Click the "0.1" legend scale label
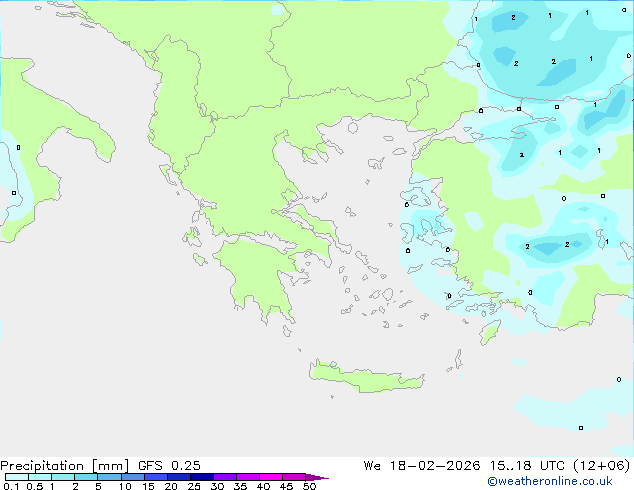Image resolution: width=634 pixels, height=490 pixels. coord(11,486)
